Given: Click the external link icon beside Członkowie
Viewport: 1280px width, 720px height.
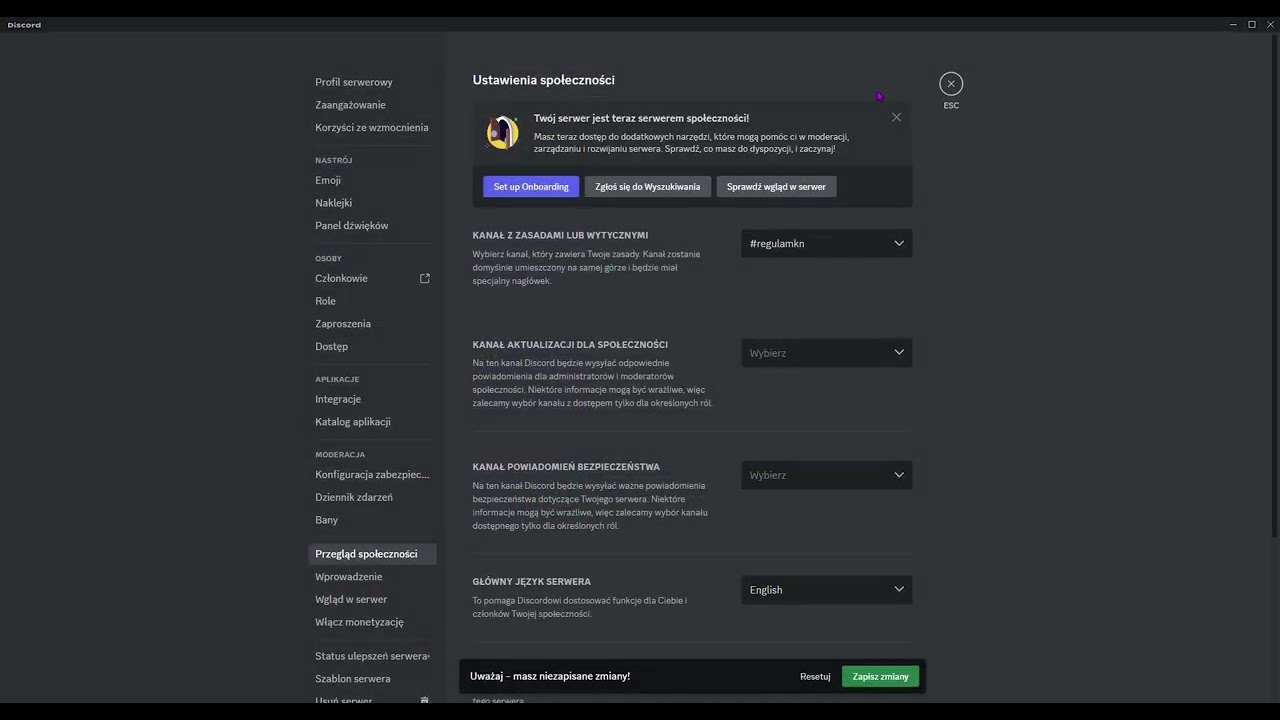Looking at the screenshot, I should click(x=424, y=278).
